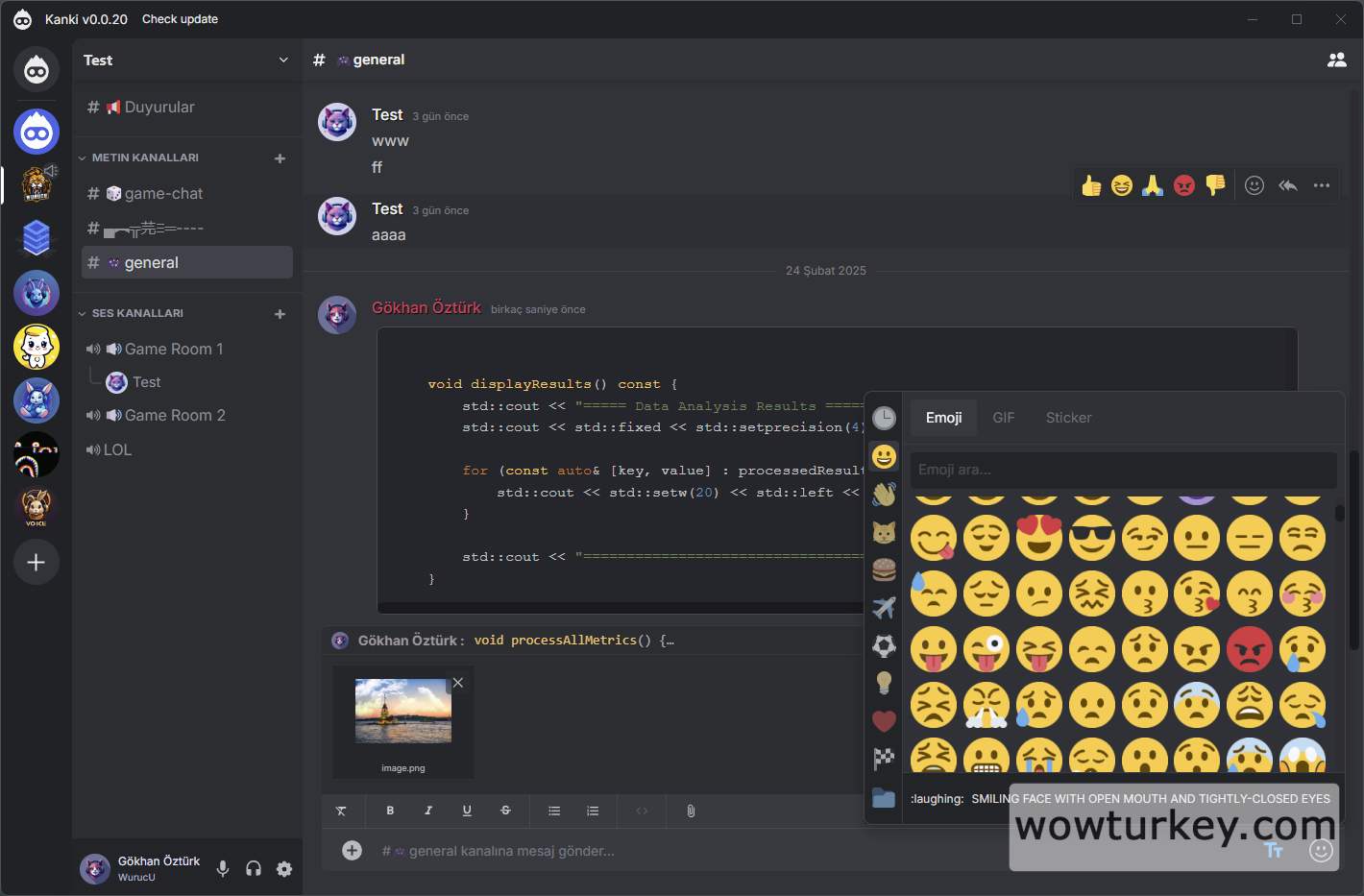1364x896 pixels.
Task: Toggle headphone deafen
Action: (x=254, y=869)
